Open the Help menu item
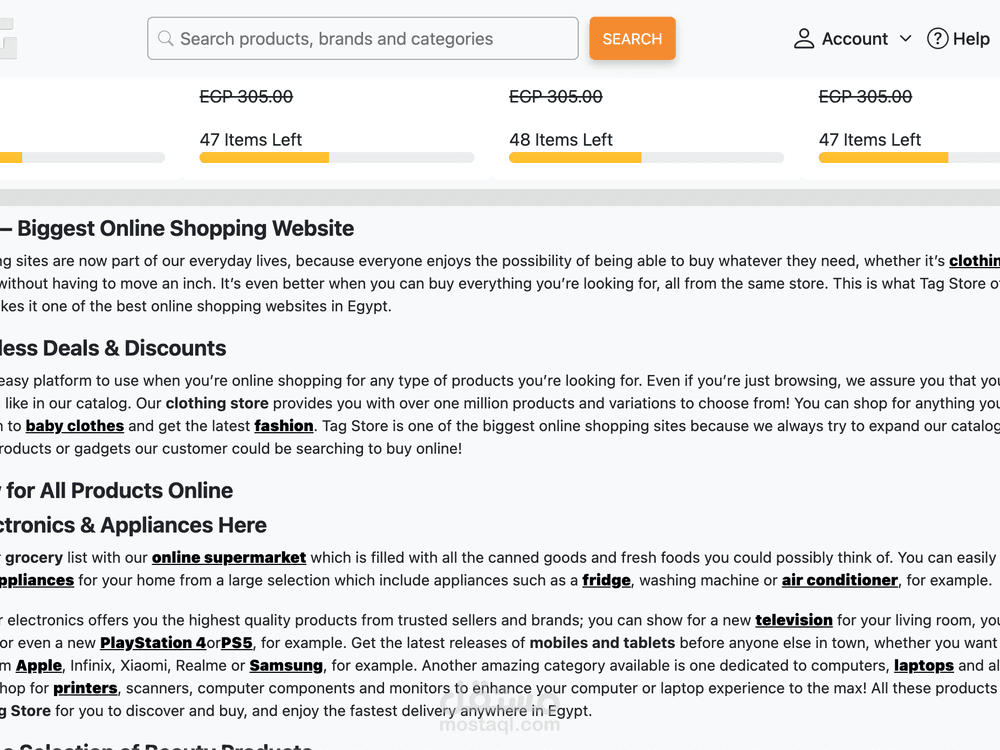The width and height of the screenshot is (1000, 750). 970,39
